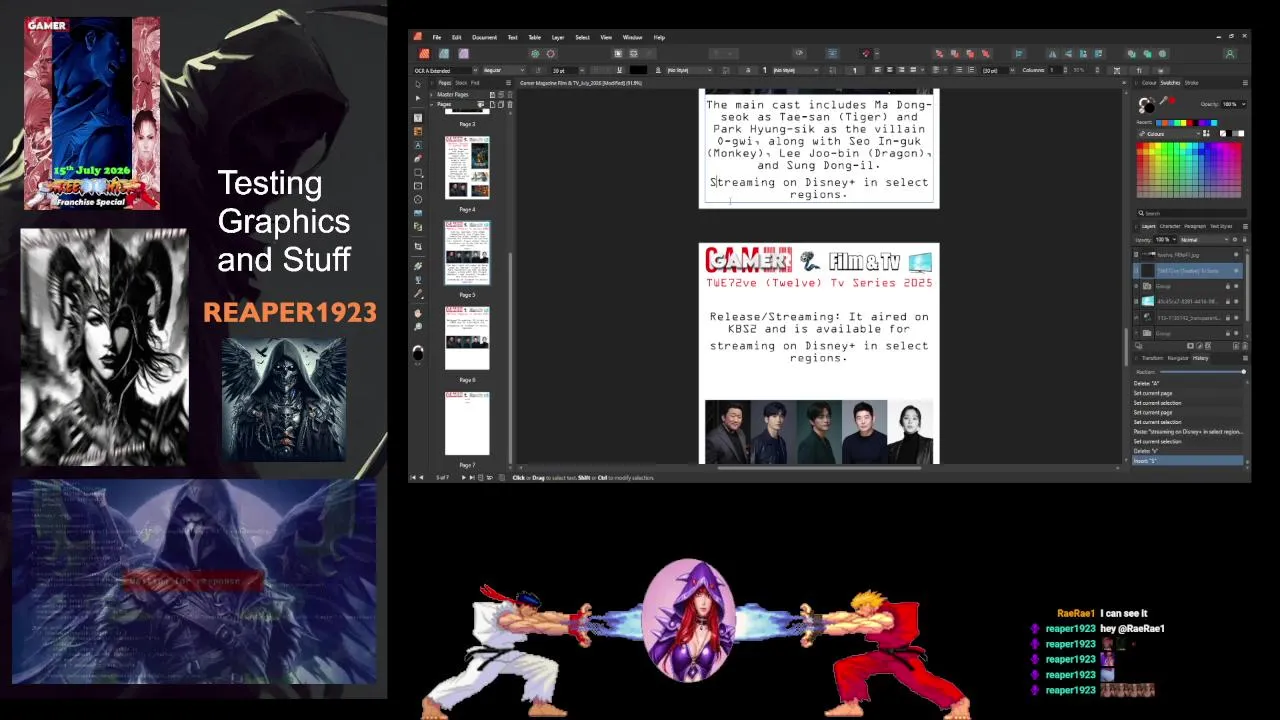The image size is (1280, 720).
Task: Open the Layer menu
Action: (558, 37)
